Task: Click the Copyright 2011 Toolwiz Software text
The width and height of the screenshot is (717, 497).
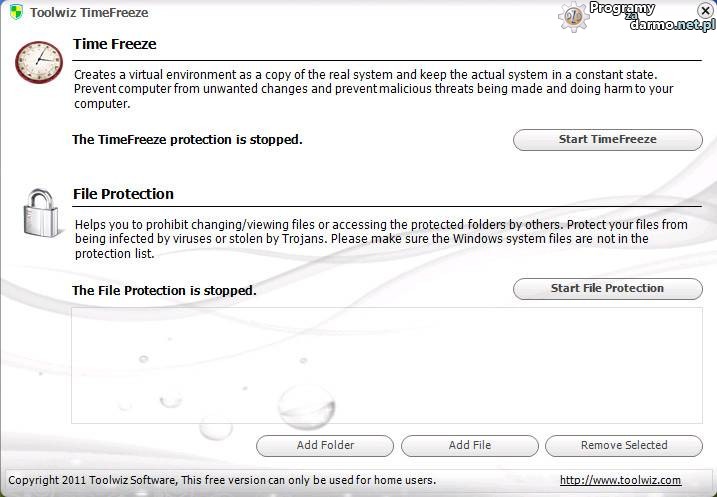Action: tap(222, 480)
